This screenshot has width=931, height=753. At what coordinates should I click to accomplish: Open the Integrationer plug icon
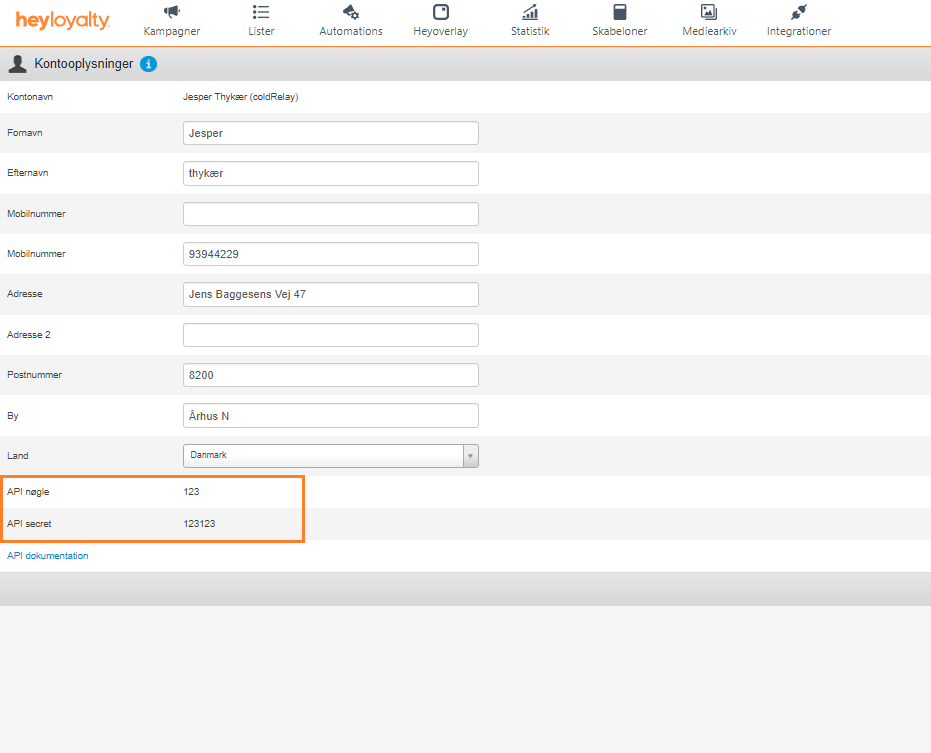799,12
